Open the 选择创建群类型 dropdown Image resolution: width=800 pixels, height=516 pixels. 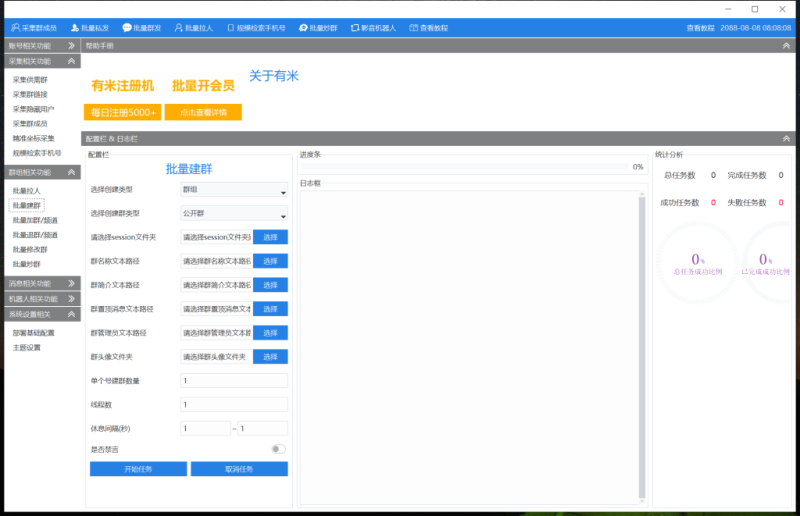coord(234,213)
